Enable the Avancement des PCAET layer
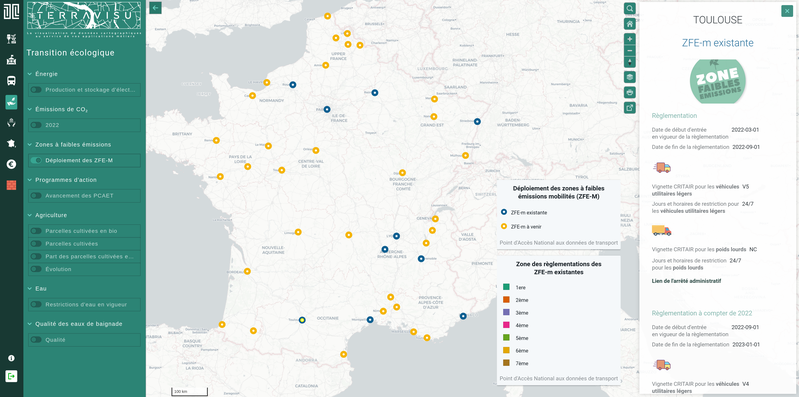 pos(36,196)
